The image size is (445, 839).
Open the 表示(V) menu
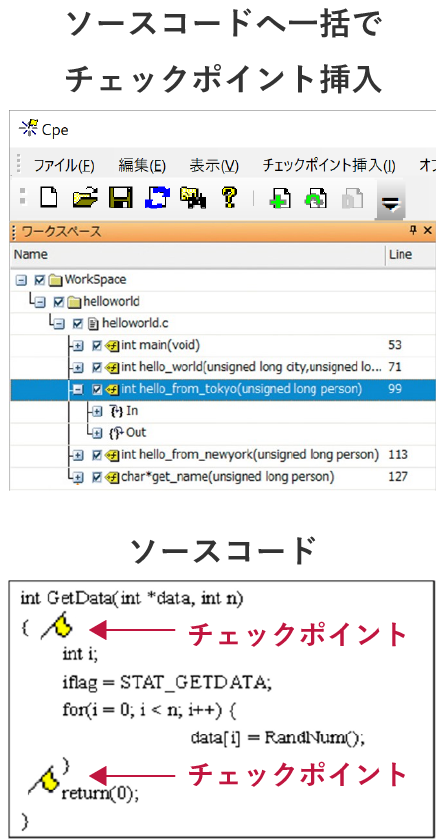214,166
